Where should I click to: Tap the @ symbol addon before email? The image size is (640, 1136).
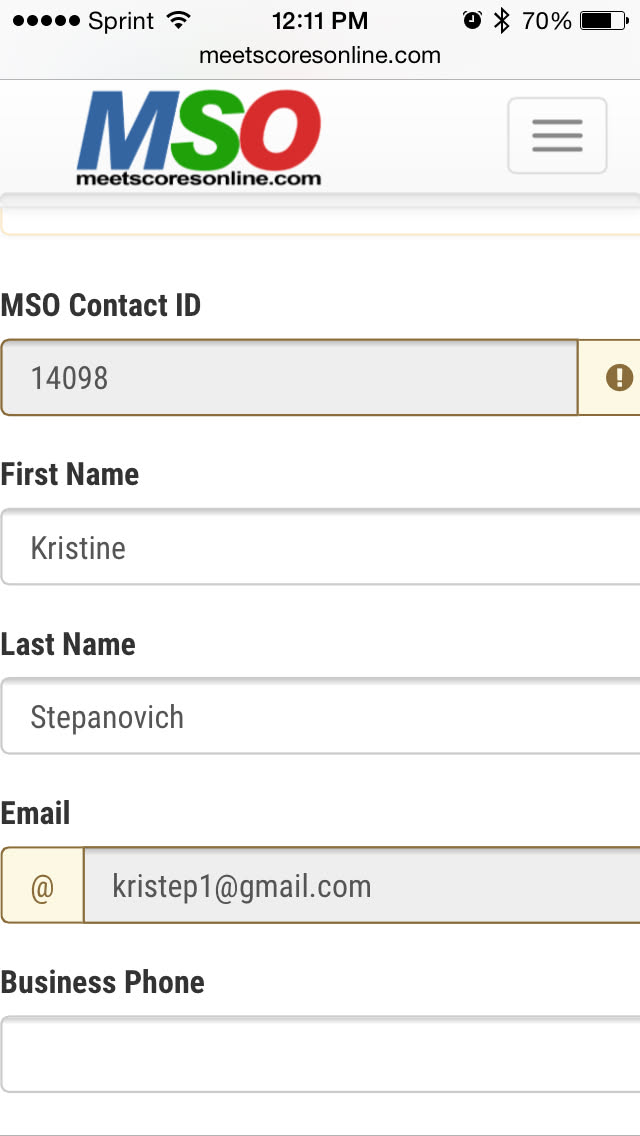(x=42, y=886)
